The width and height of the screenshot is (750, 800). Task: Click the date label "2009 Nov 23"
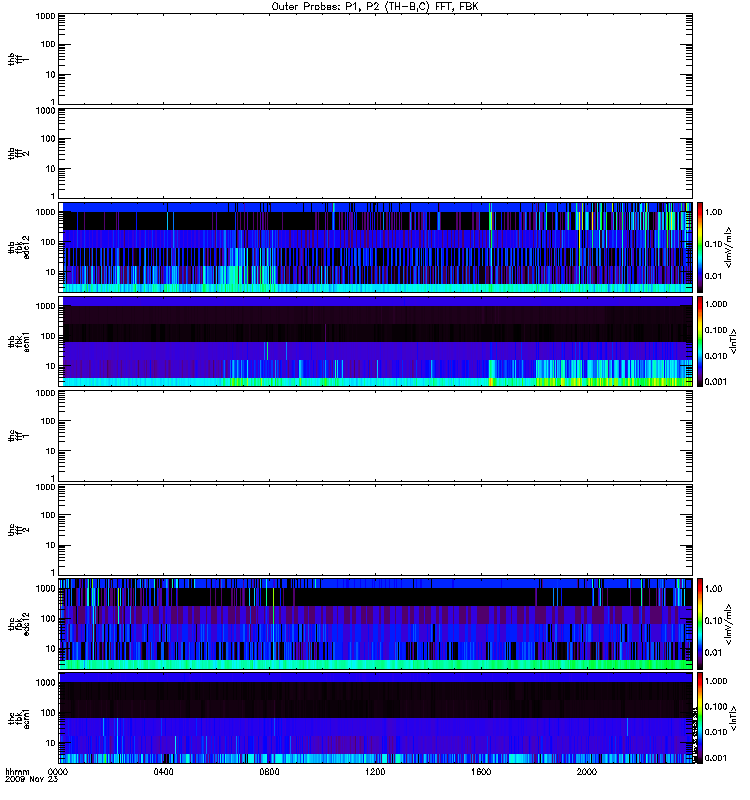pos(31,780)
